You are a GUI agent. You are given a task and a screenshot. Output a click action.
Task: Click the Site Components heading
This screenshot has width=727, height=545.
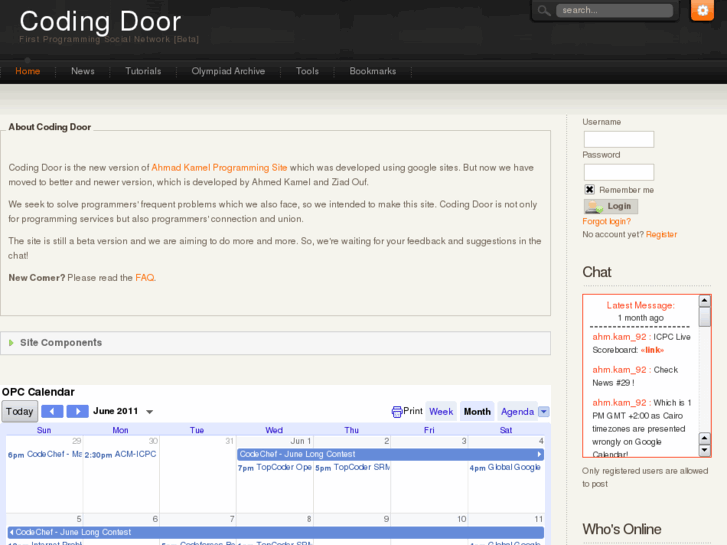coord(61,342)
